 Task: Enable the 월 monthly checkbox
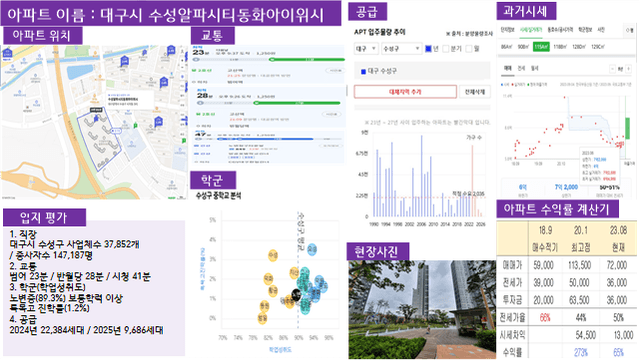click(469, 49)
